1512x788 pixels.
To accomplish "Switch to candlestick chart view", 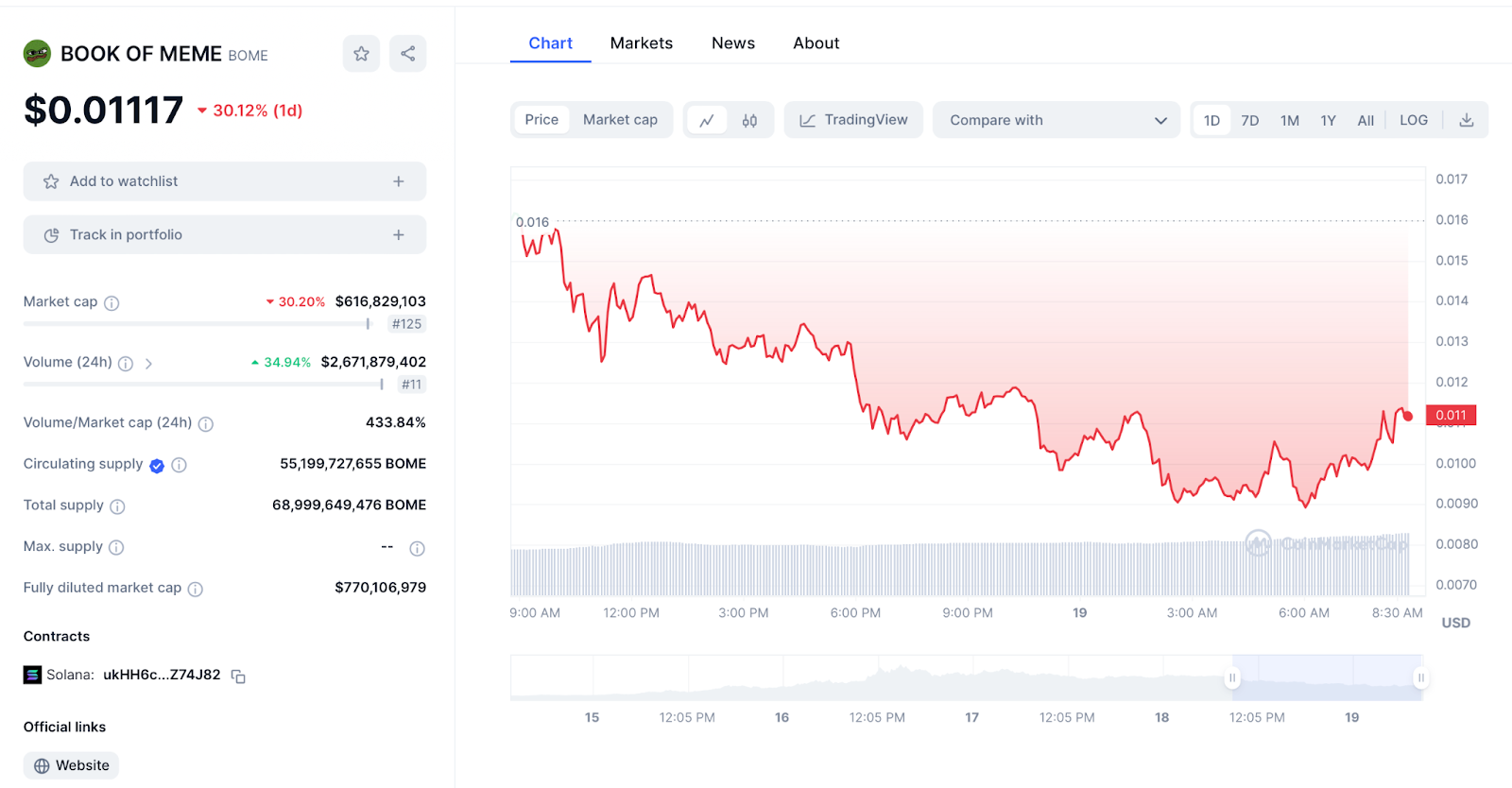I will coord(749,120).
